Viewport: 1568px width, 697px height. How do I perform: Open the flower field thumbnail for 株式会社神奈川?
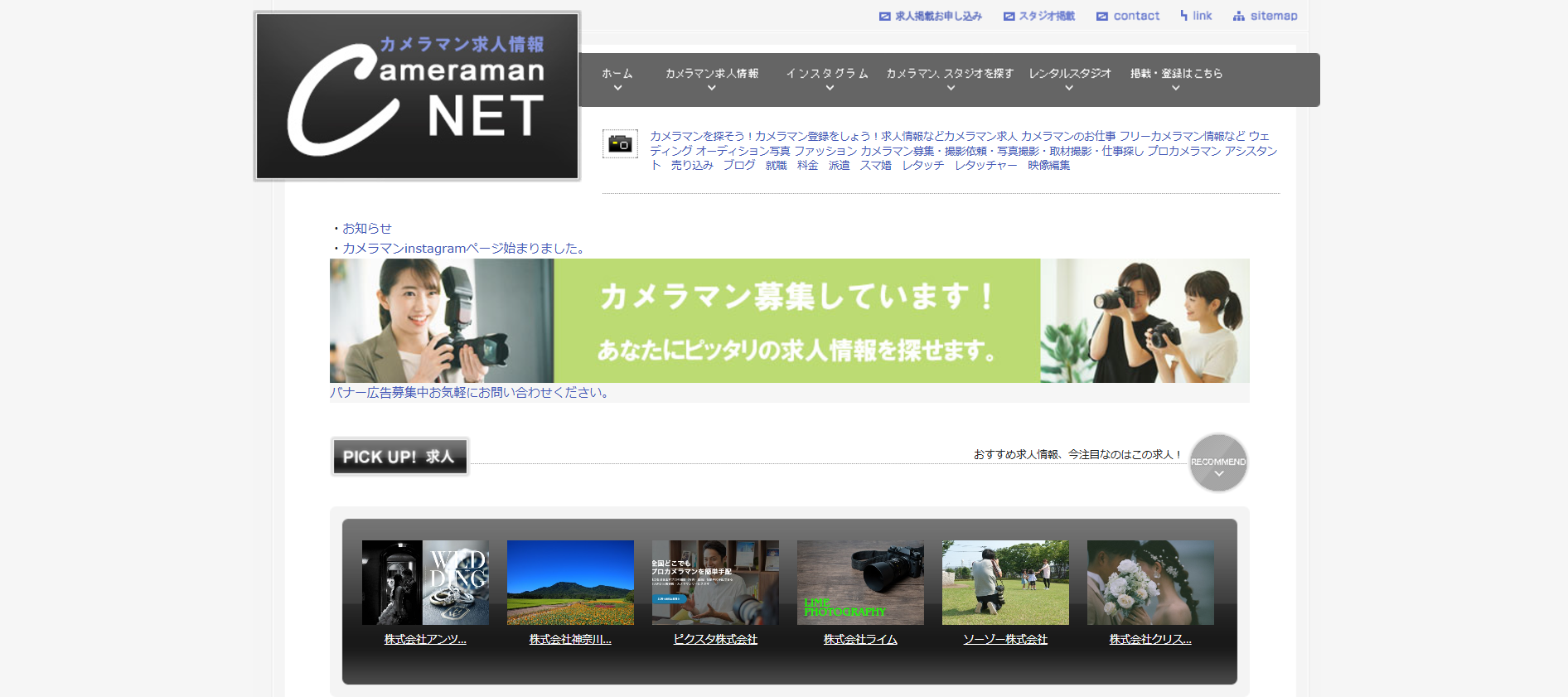click(x=570, y=583)
